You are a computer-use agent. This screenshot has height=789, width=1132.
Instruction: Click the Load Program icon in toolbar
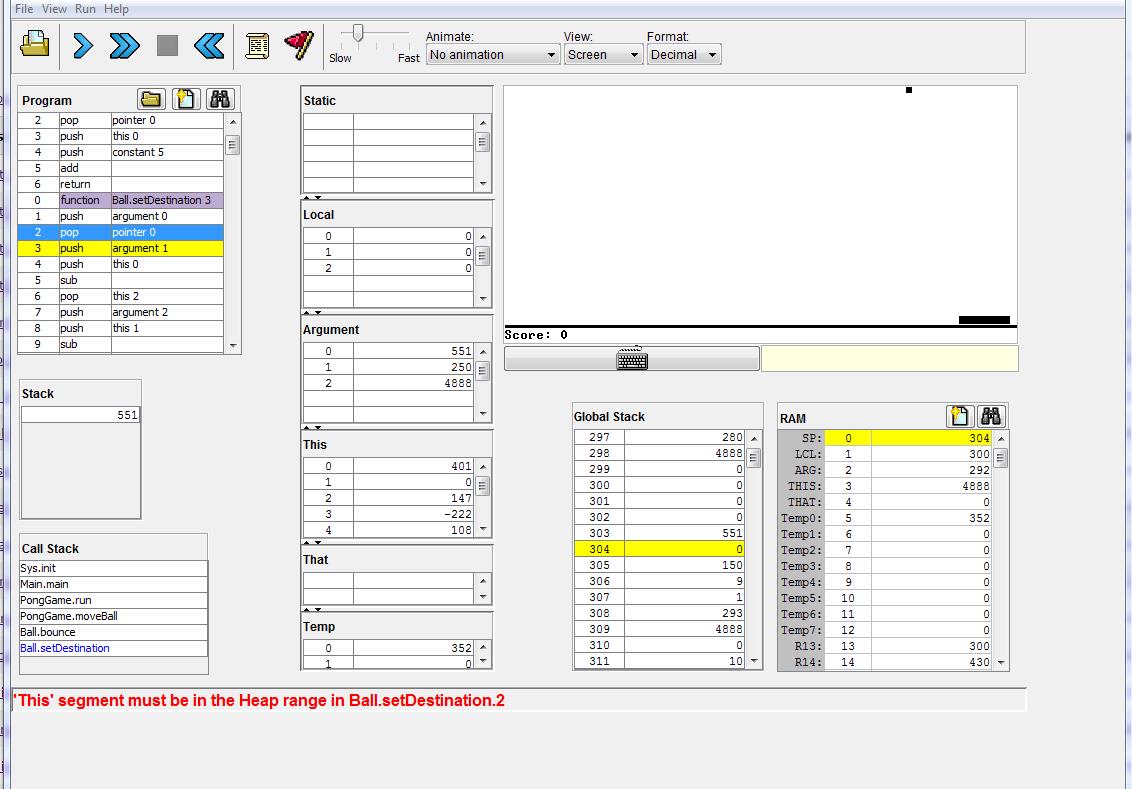click(x=36, y=45)
